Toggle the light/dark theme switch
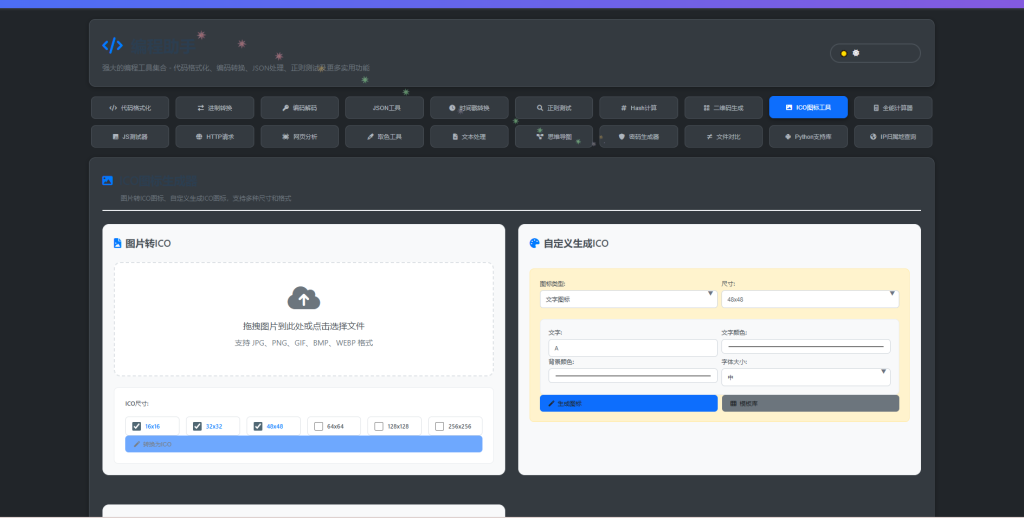 pos(874,53)
